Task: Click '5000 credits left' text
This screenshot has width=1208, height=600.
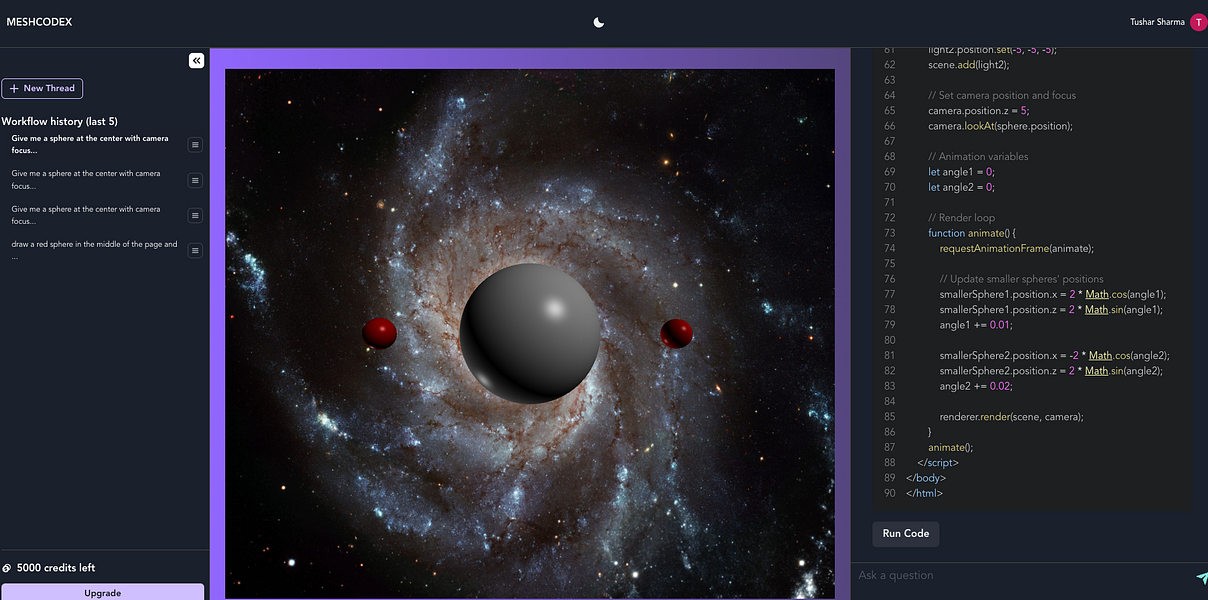Action: (56, 568)
